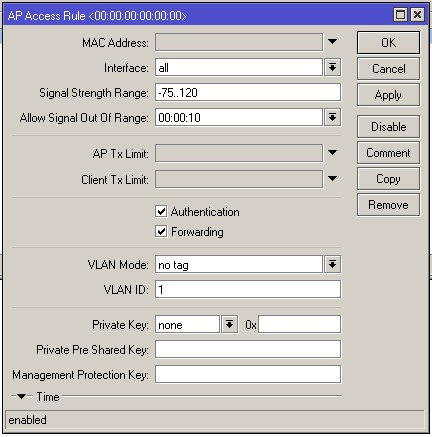Image resolution: width=432 pixels, height=437 pixels.
Task: Disable this access rule
Action: (x=388, y=127)
